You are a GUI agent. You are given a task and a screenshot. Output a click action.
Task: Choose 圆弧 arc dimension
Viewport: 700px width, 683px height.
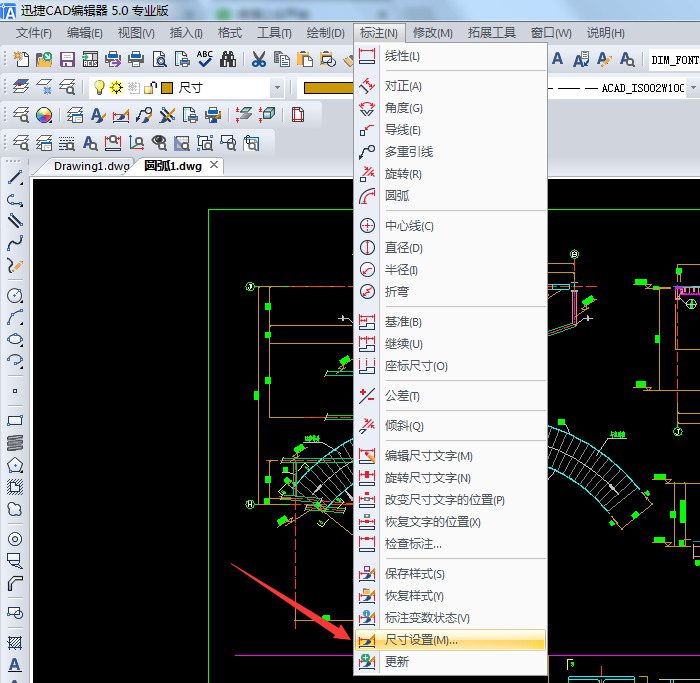point(450,196)
